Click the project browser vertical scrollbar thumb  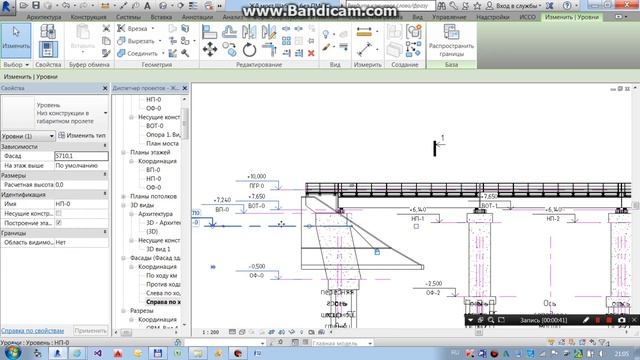pos(184,123)
